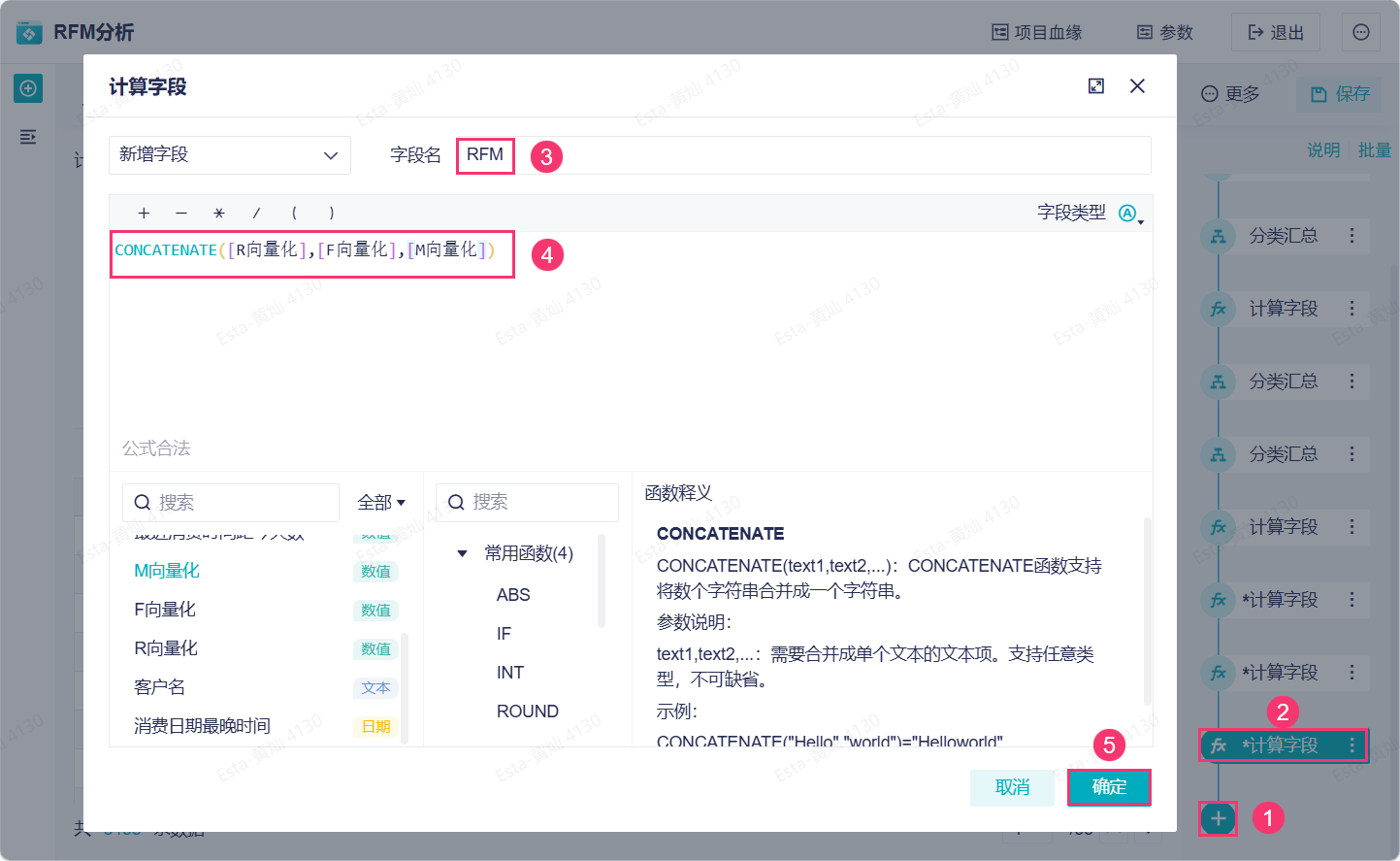Insert the multiply operator into the formula
Image resolution: width=1400 pixels, height=861 pixels.
pos(219,214)
